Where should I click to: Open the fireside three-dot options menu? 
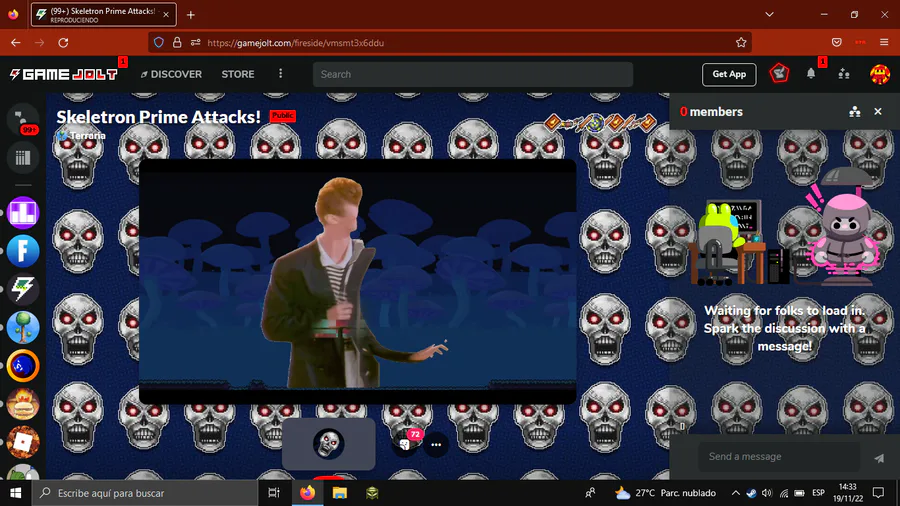[436, 445]
